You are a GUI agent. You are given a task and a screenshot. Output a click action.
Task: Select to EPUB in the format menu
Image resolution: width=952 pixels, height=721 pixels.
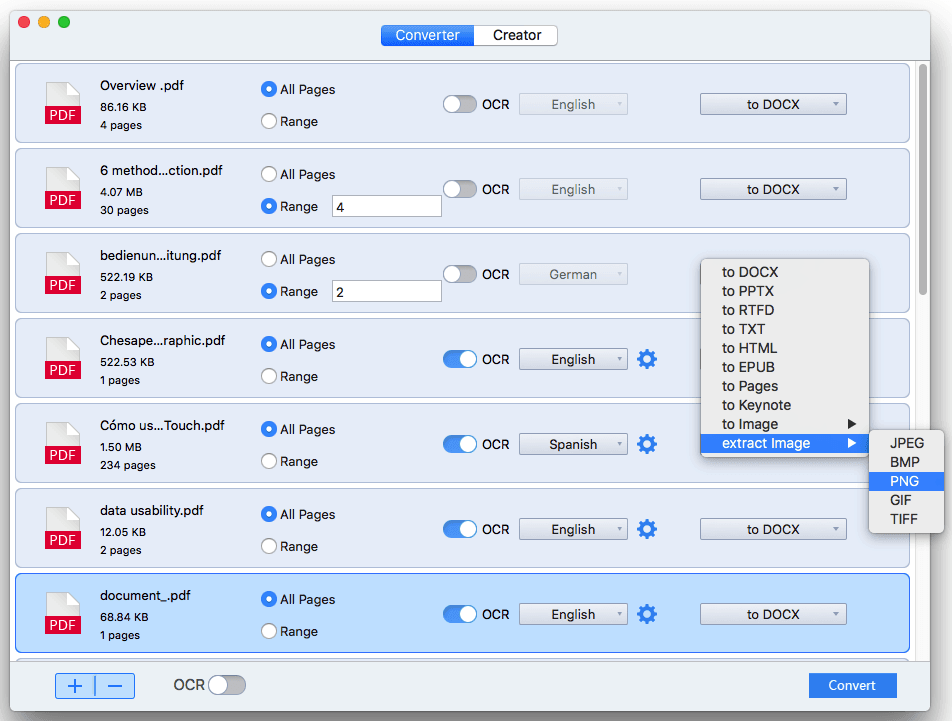coord(748,367)
